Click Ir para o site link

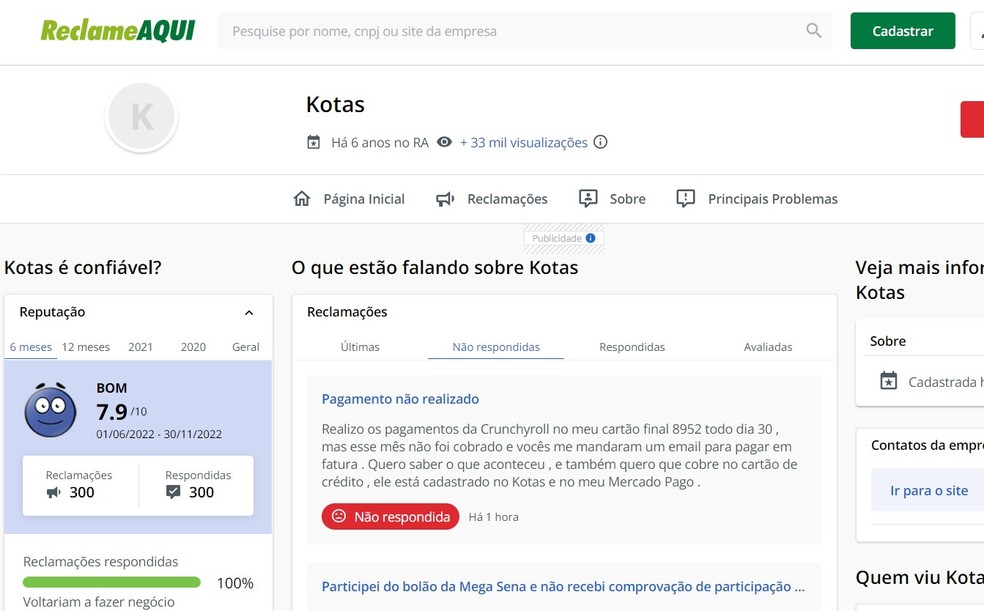929,491
